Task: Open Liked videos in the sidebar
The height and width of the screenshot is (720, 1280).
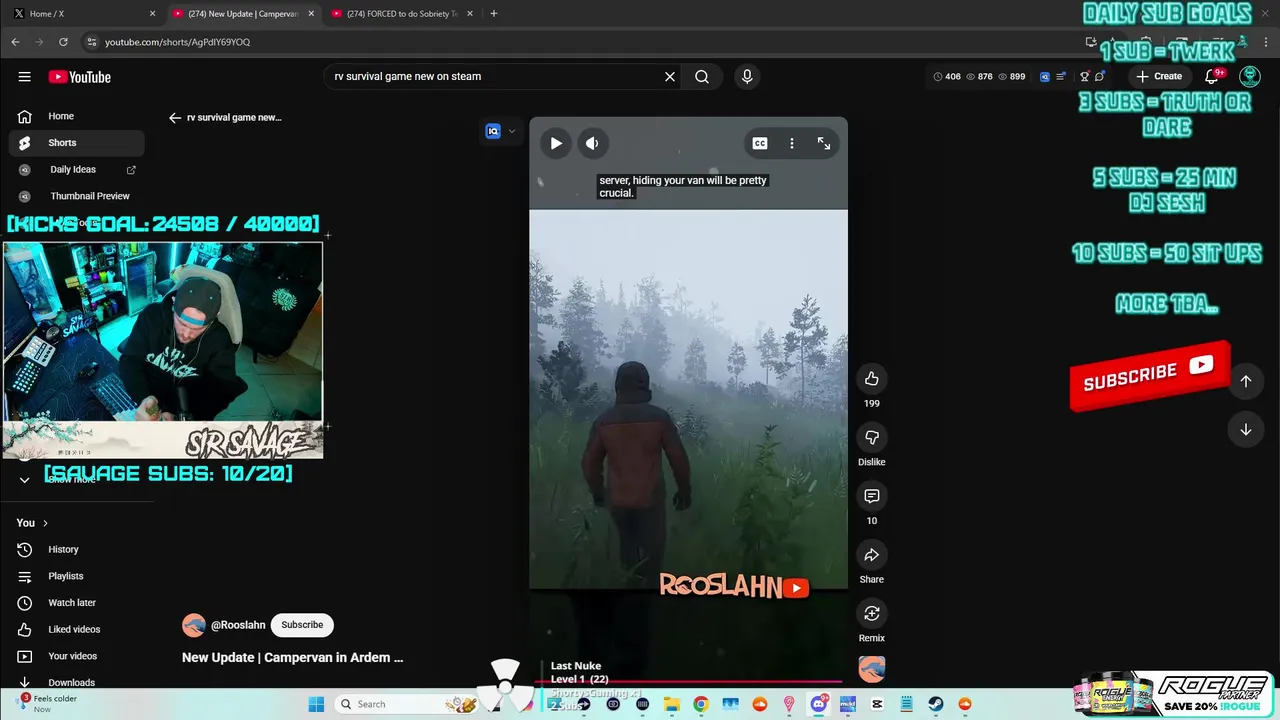Action: pos(76,629)
